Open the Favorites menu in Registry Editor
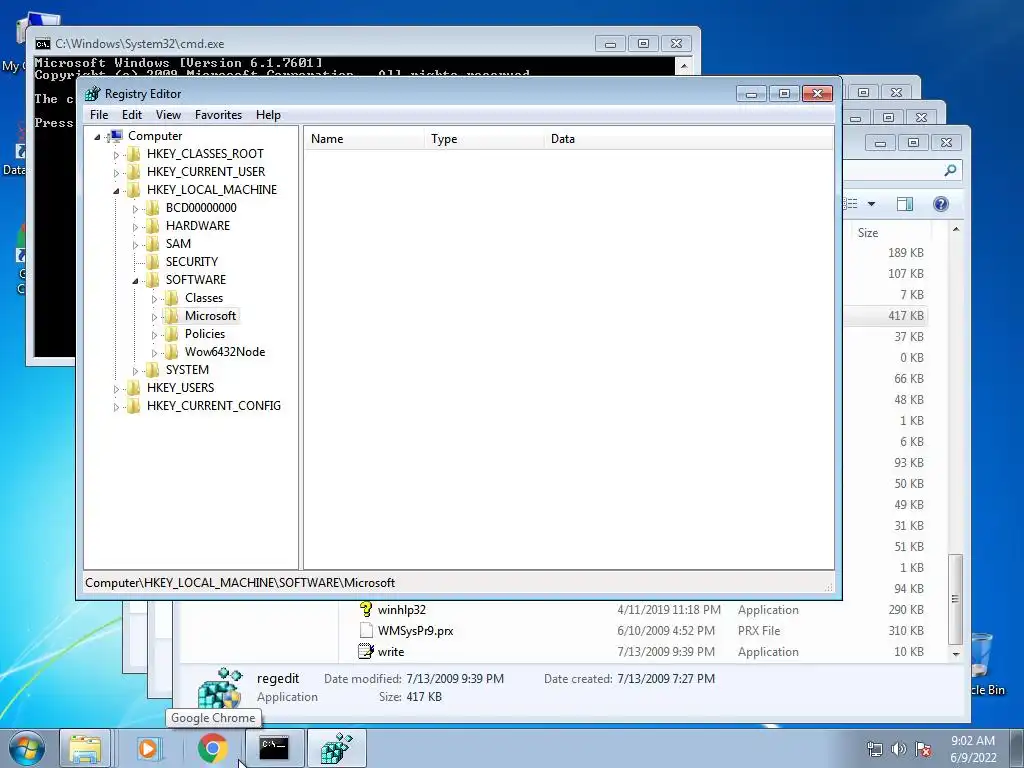1024x768 pixels. [x=218, y=115]
